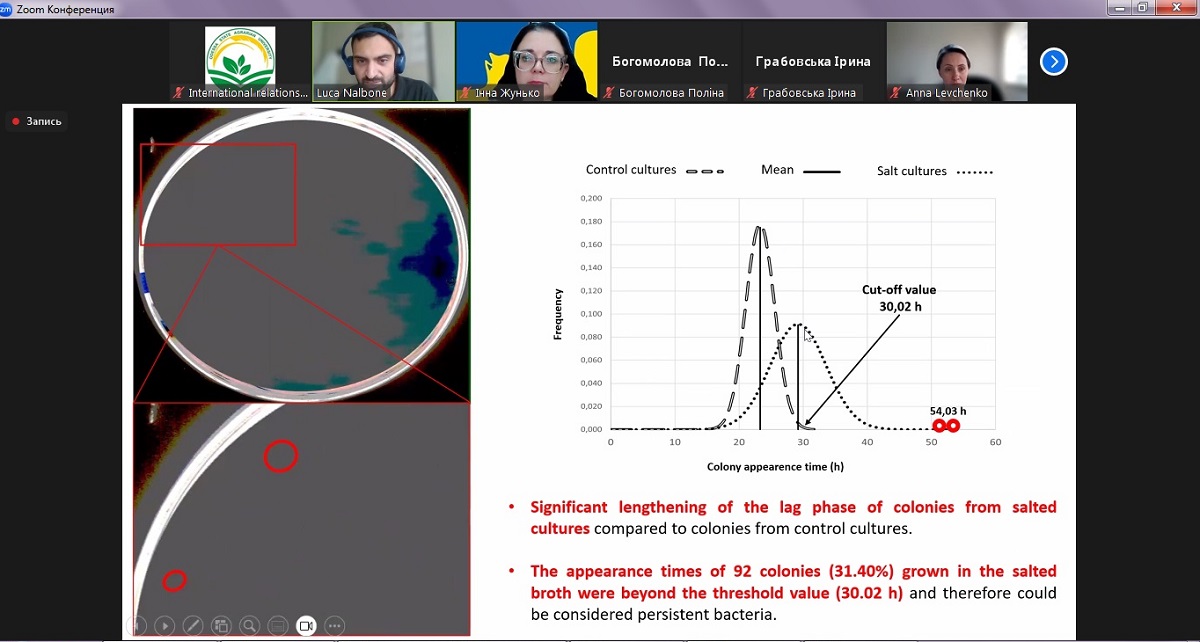The image size is (1200, 642).
Task: Click the subtitles toggle icon in slideshow bar
Action: tap(278, 626)
